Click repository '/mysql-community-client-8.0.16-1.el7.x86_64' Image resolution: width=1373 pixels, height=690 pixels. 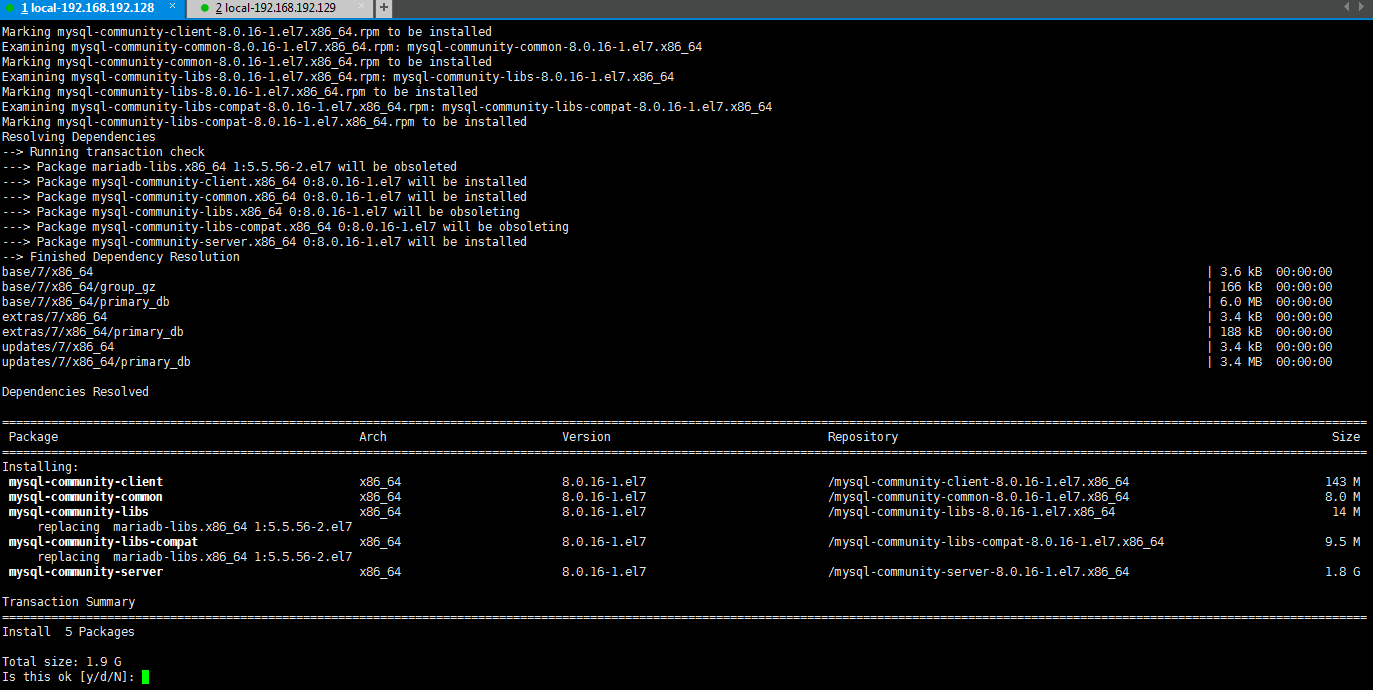pos(978,482)
